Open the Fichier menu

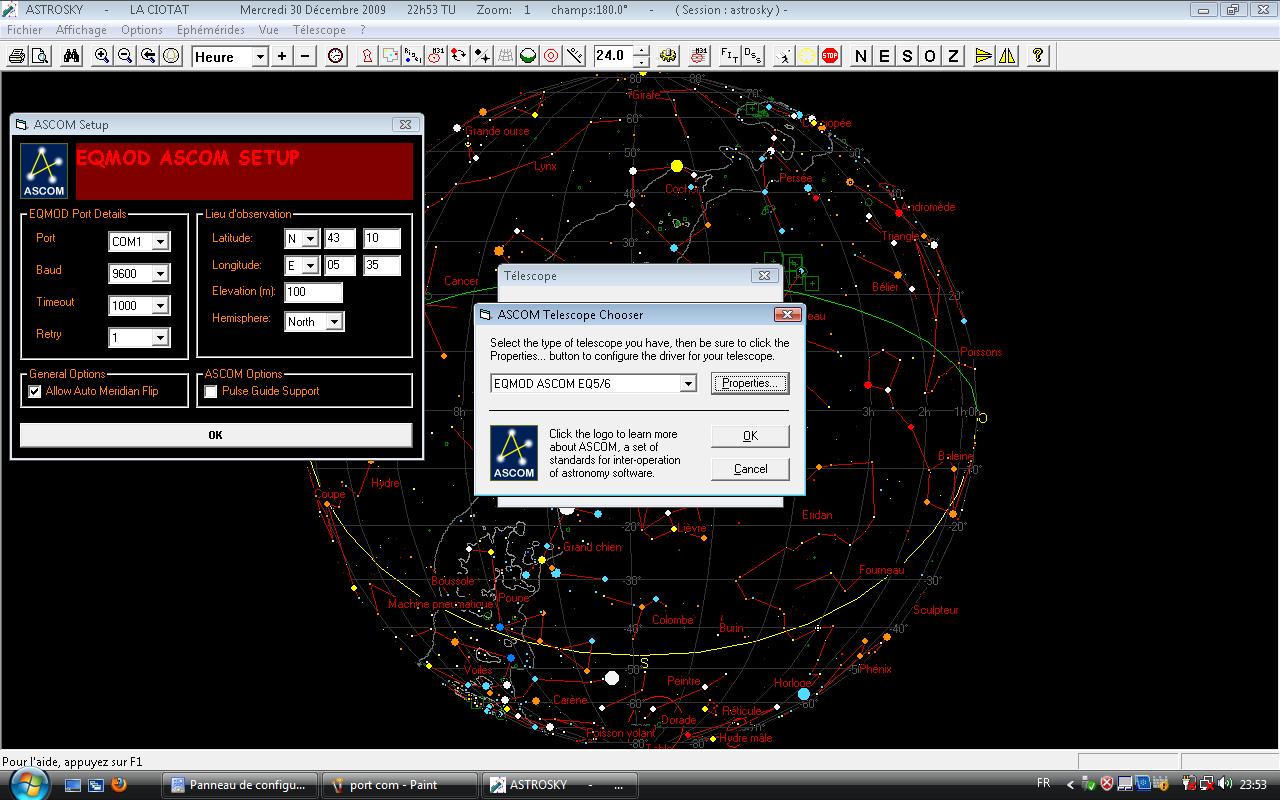25,30
